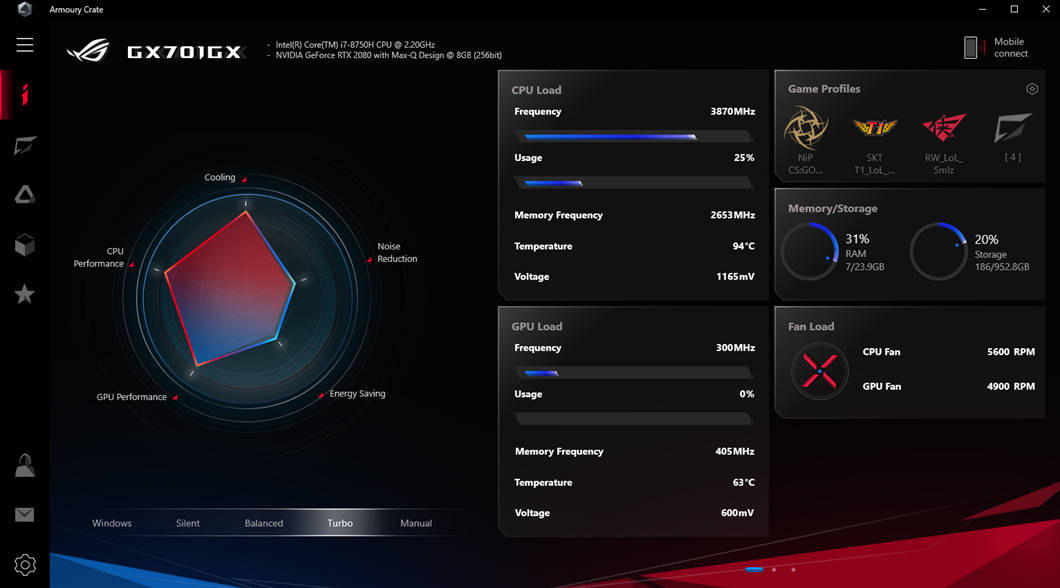Open the hamburger navigation menu
Viewport: 1060px width, 588px height.
click(x=24, y=45)
